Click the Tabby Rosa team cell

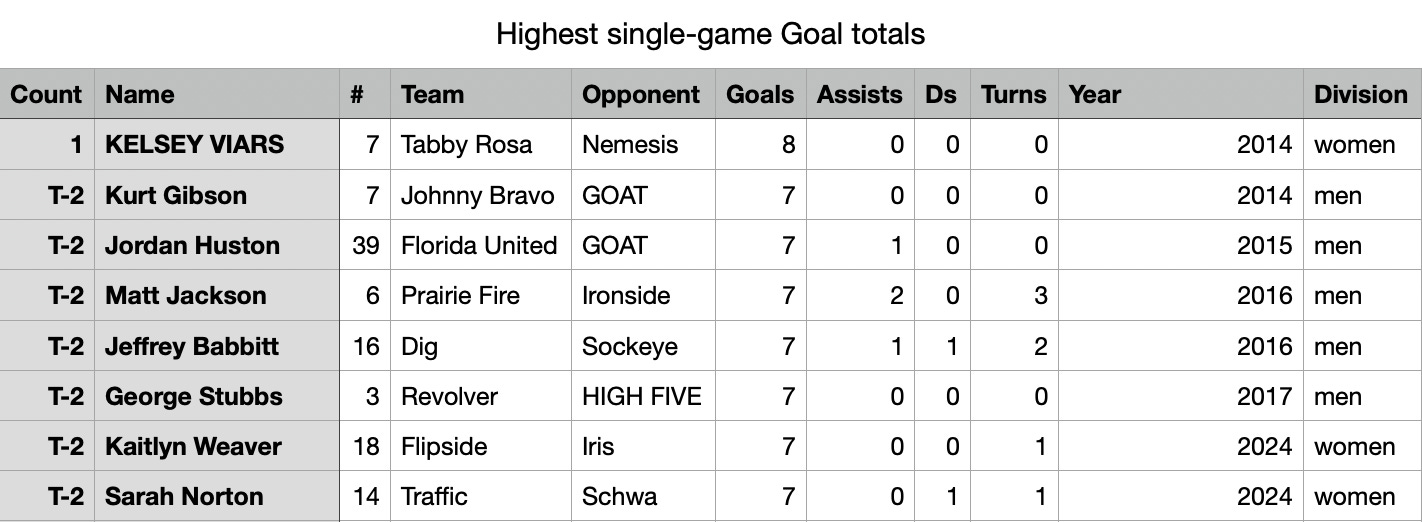click(x=480, y=145)
